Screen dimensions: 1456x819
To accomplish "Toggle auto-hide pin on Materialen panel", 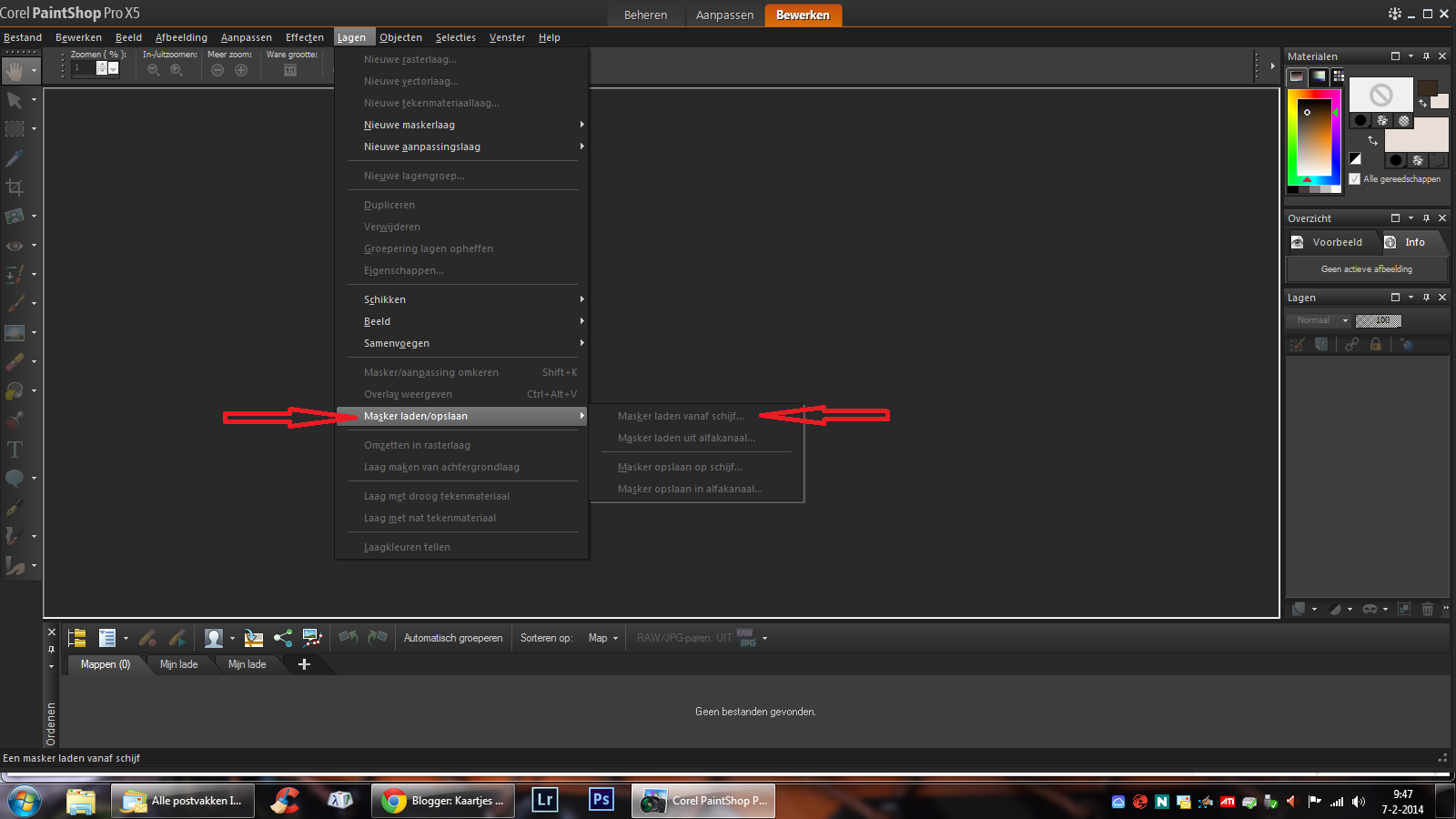I will click(1426, 56).
